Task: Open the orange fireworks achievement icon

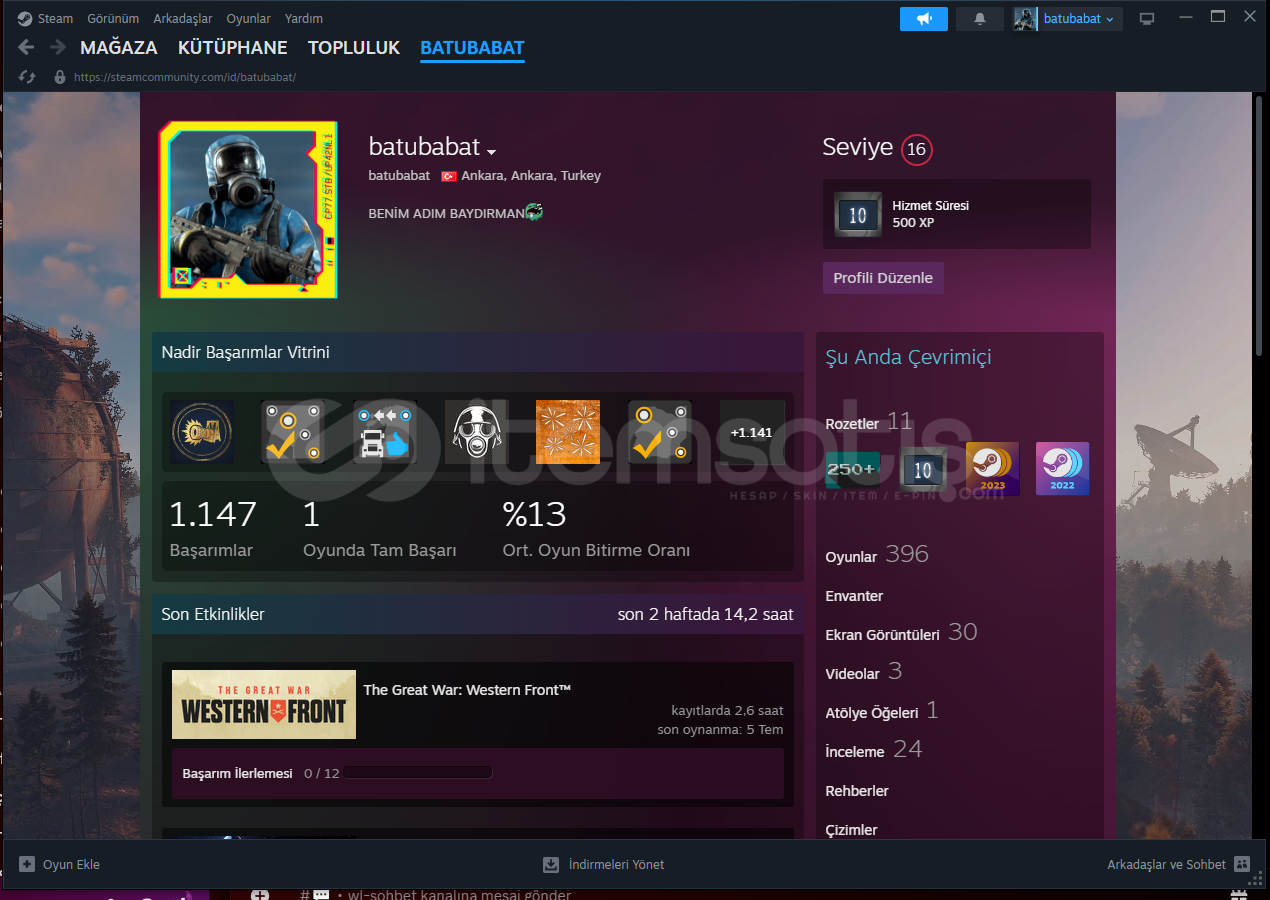Action: pyautogui.click(x=568, y=432)
